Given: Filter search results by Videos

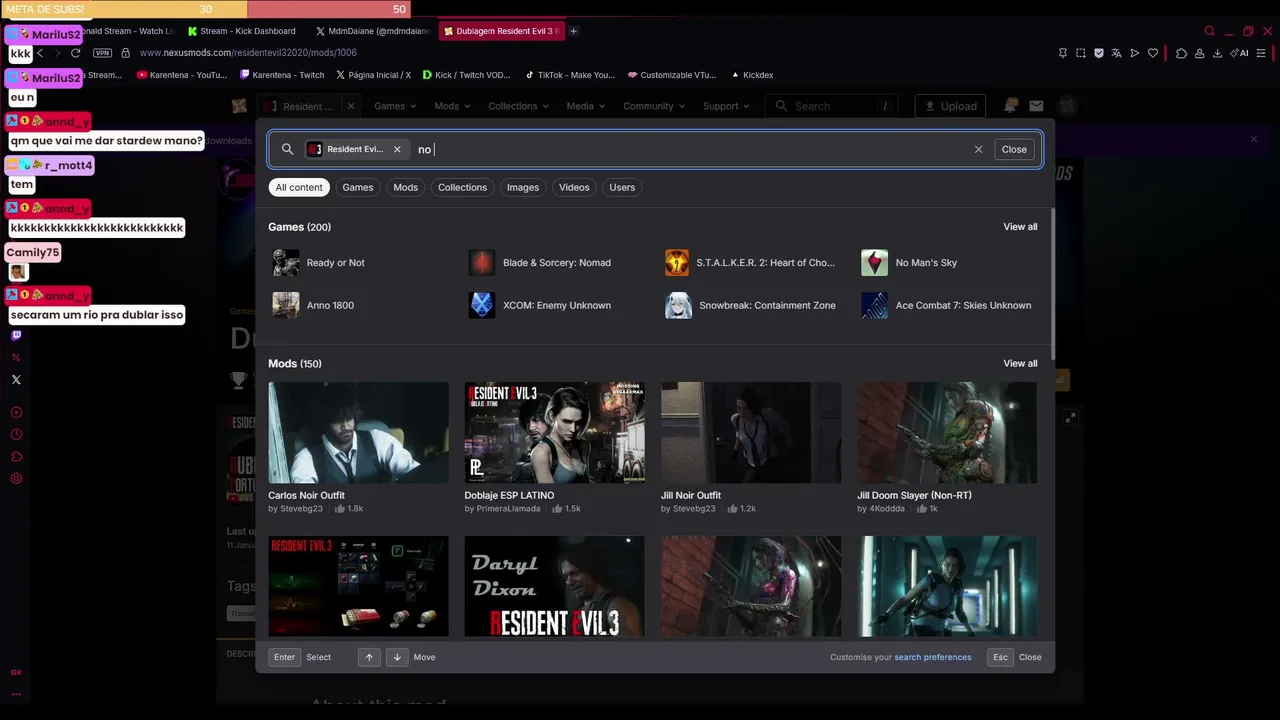Looking at the screenshot, I should tap(574, 187).
